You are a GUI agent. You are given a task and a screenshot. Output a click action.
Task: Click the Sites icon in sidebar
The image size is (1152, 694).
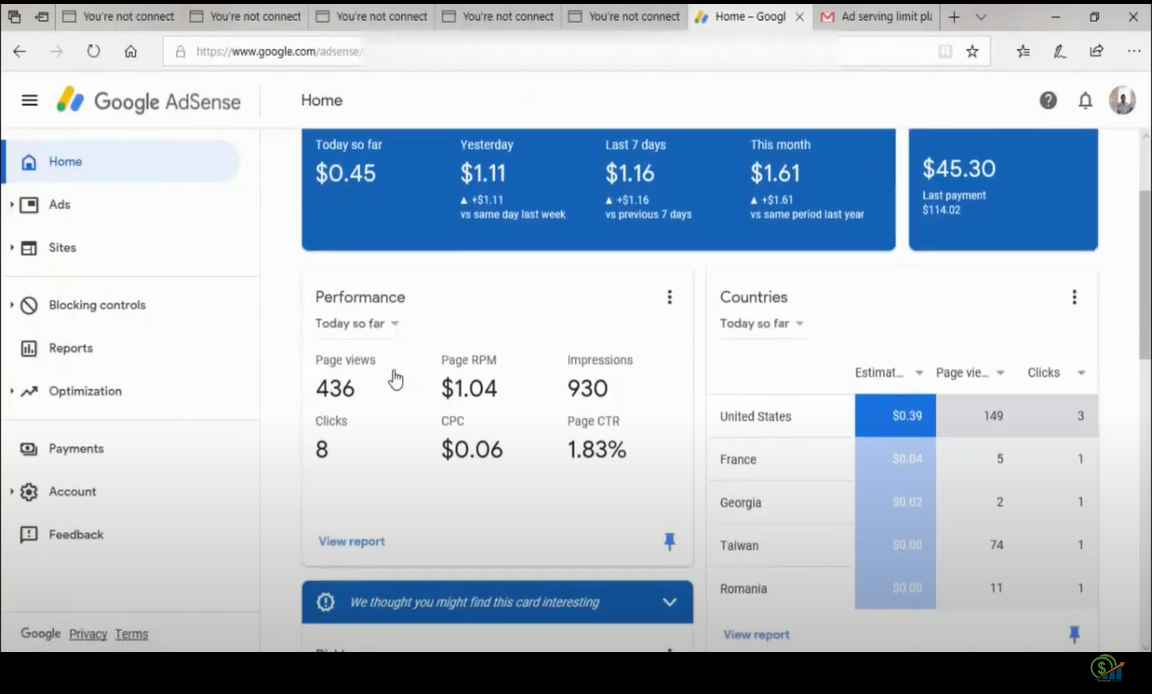tap(29, 248)
